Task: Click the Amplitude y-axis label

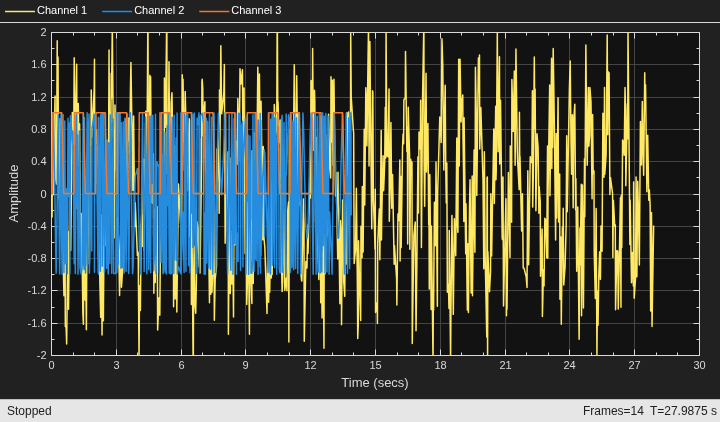Action: pos(14,193)
